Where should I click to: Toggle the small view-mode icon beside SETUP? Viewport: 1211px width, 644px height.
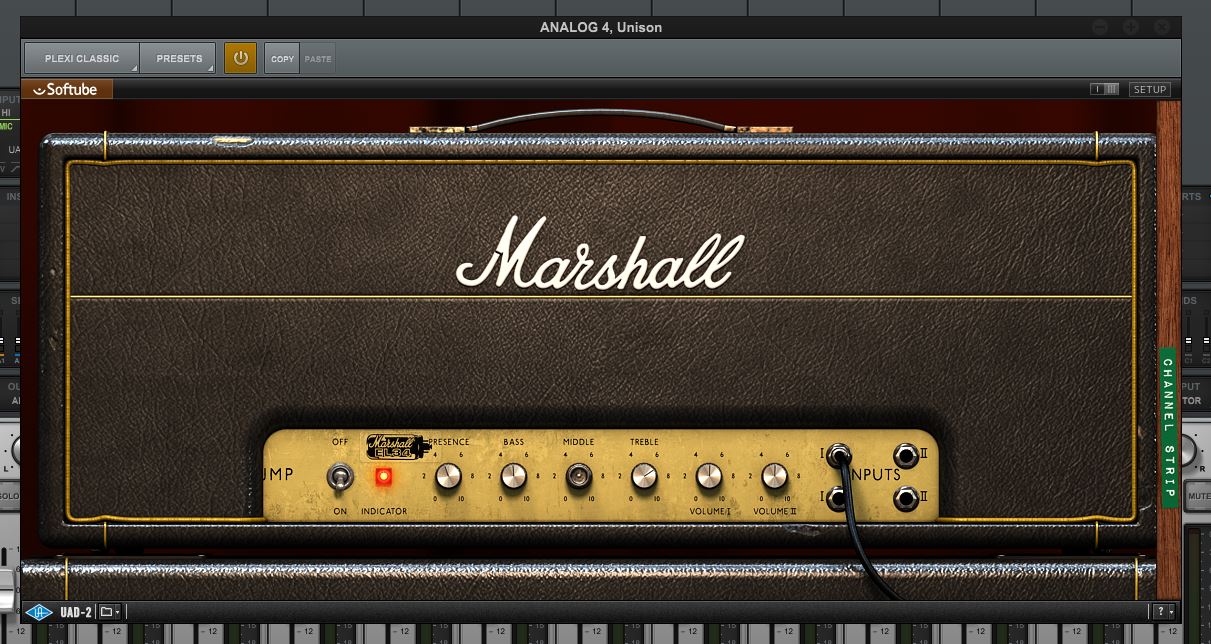pyautogui.click(x=1105, y=89)
